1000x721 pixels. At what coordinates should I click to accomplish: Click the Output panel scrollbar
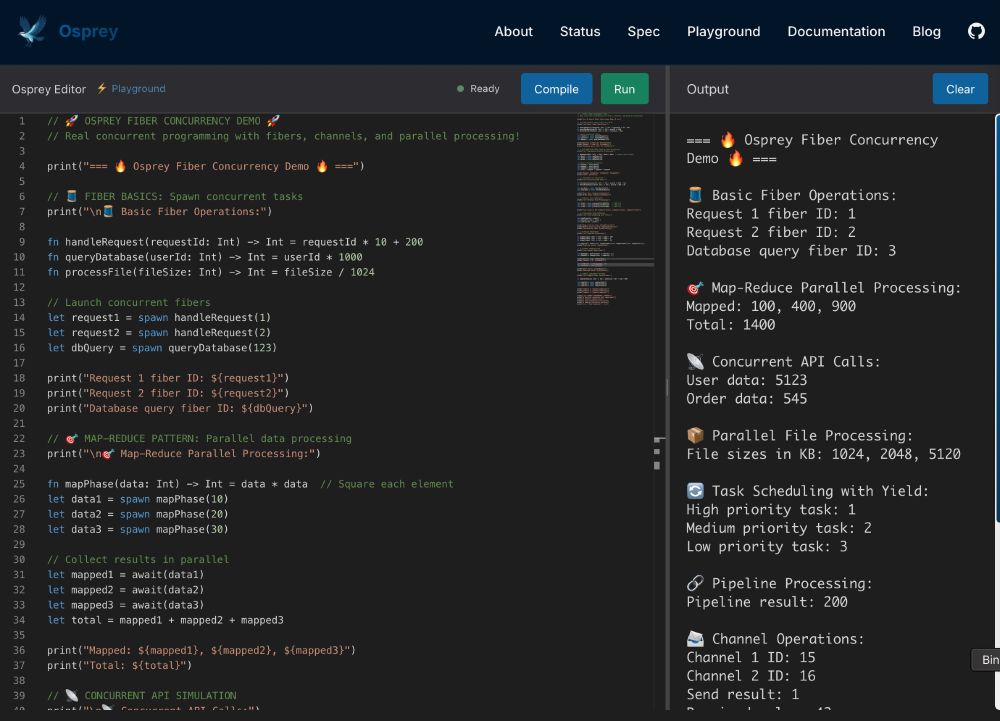997,319
